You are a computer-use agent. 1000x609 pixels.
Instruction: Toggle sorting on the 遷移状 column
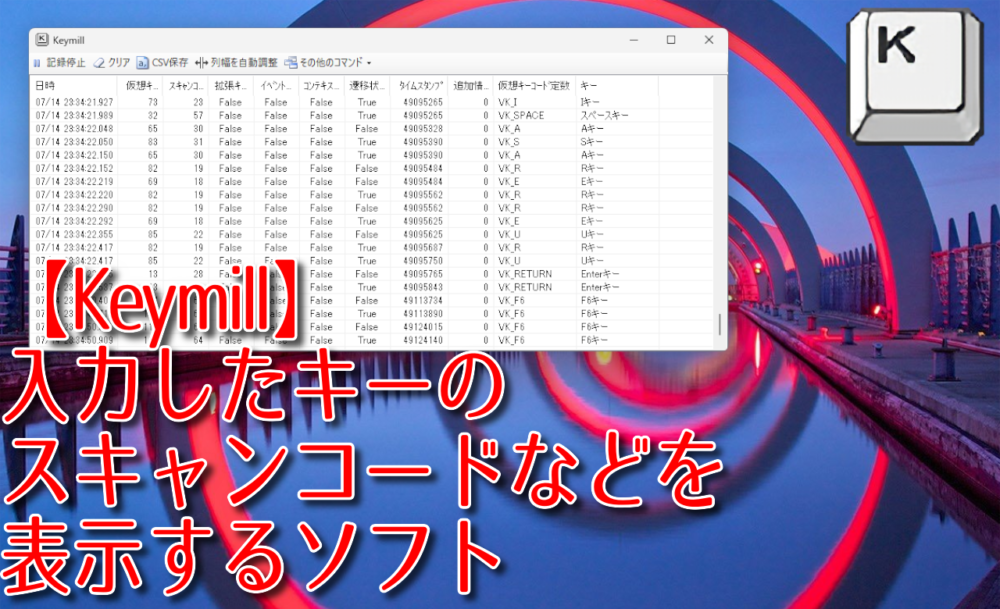coord(368,84)
